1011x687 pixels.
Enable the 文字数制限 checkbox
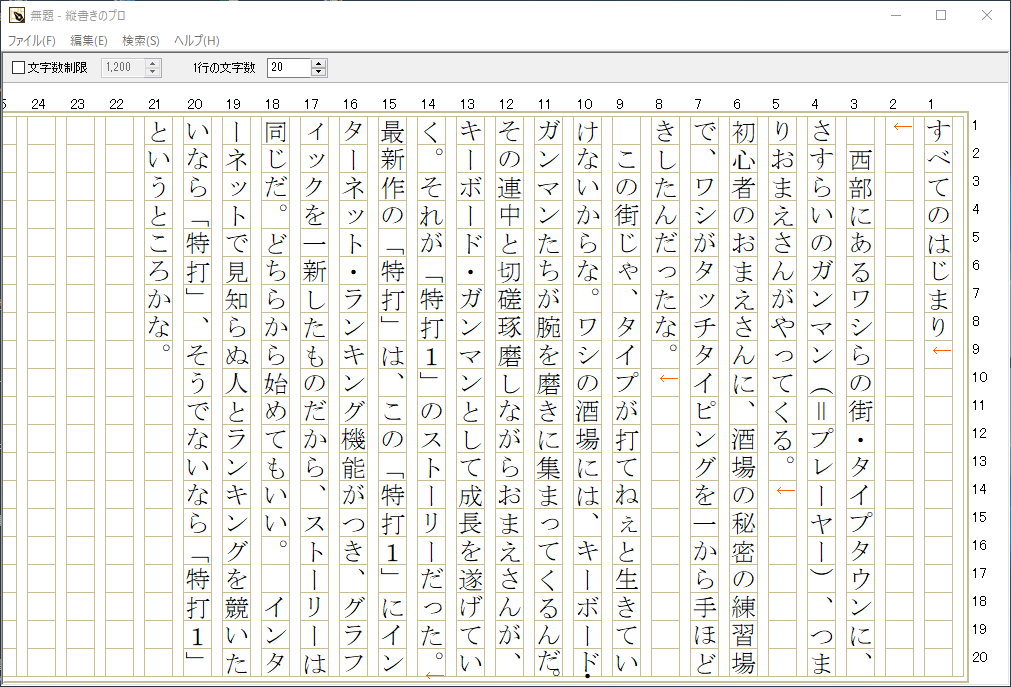pos(17,67)
